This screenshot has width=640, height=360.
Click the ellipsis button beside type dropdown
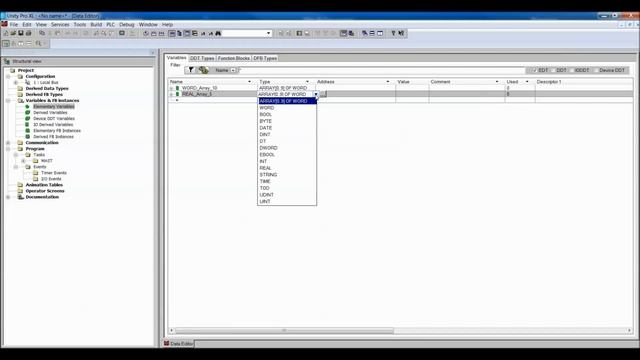click(323, 94)
